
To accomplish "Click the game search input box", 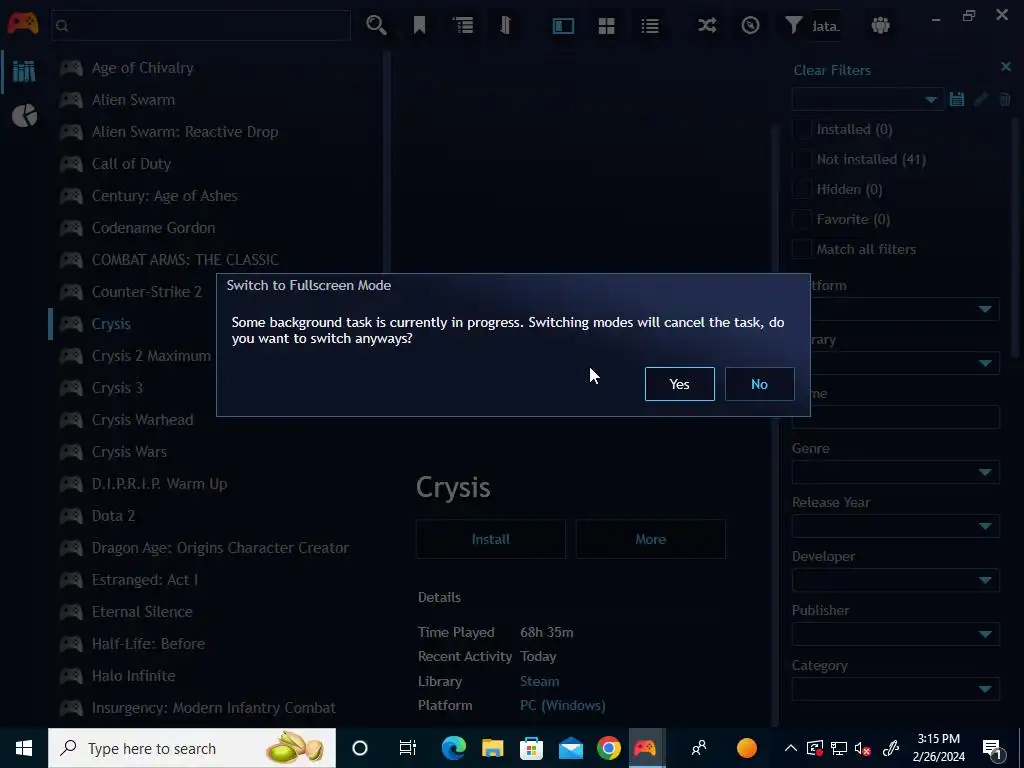I will (x=200, y=25).
